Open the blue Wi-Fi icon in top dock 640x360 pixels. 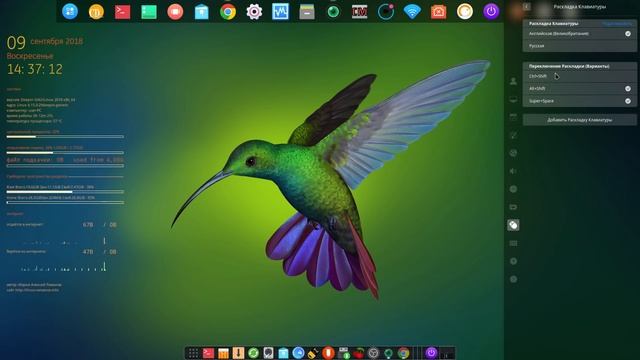tap(412, 12)
